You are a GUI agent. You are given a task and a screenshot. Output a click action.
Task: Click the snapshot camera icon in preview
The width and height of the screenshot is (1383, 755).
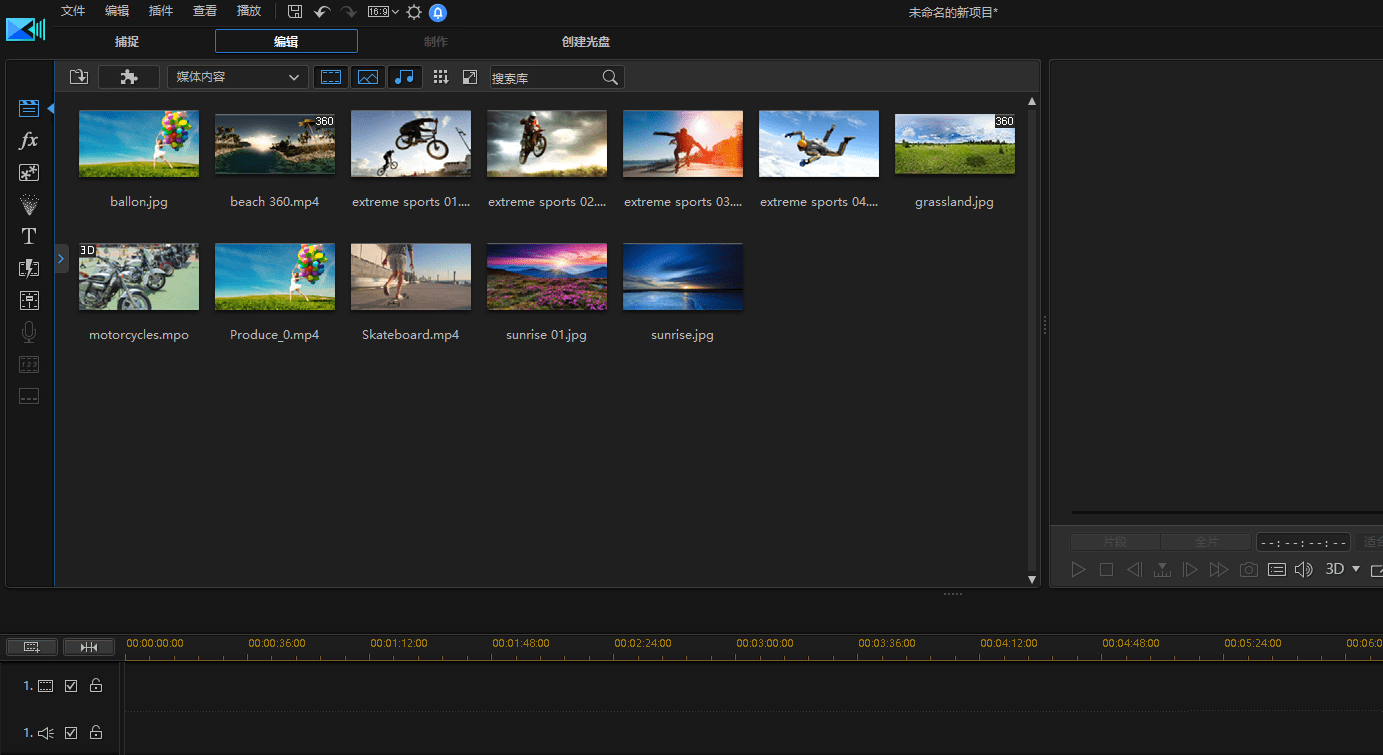click(1248, 569)
